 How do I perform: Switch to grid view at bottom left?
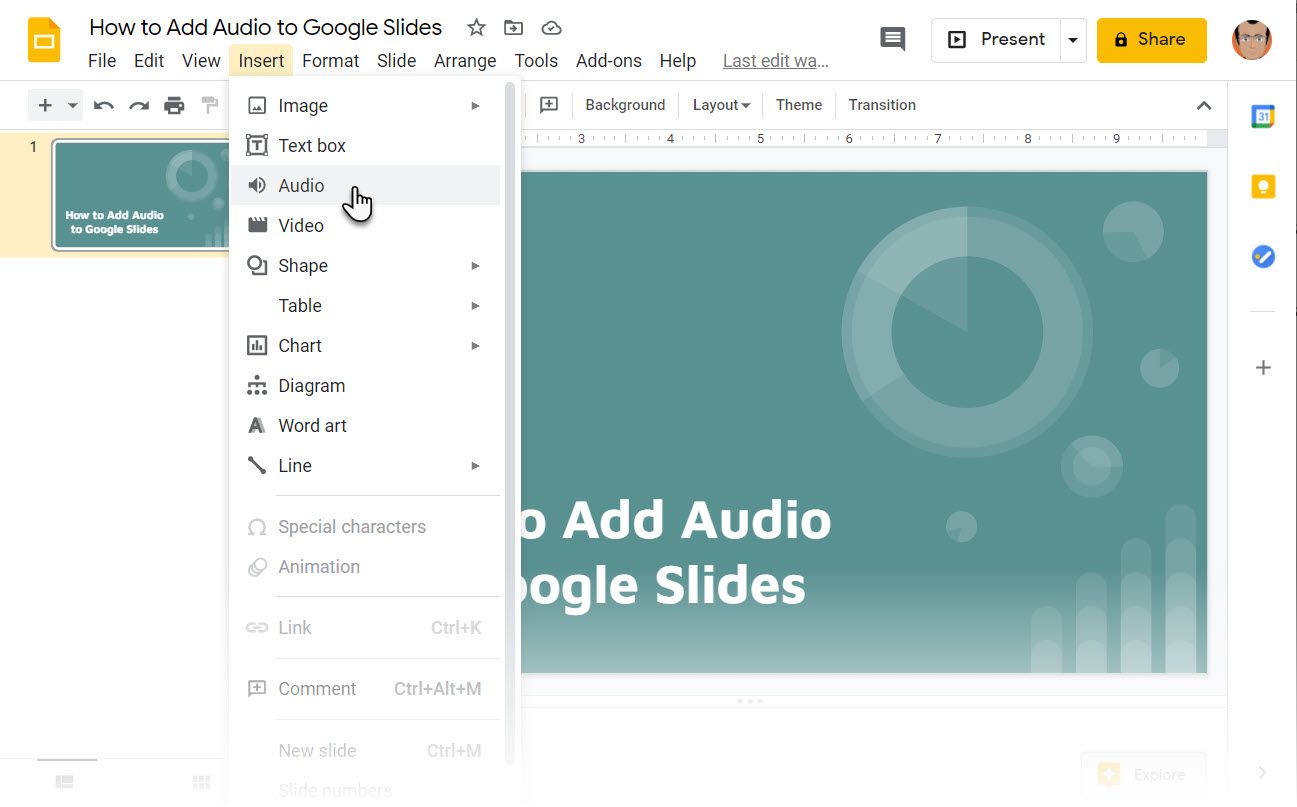(x=200, y=781)
